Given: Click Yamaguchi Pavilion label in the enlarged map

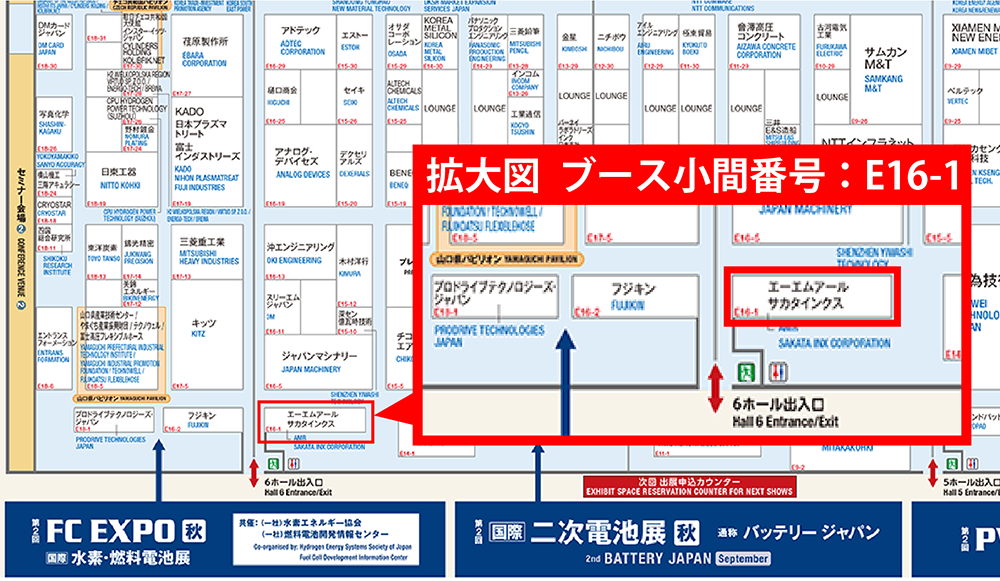Looking at the screenshot, I should 507,259.
